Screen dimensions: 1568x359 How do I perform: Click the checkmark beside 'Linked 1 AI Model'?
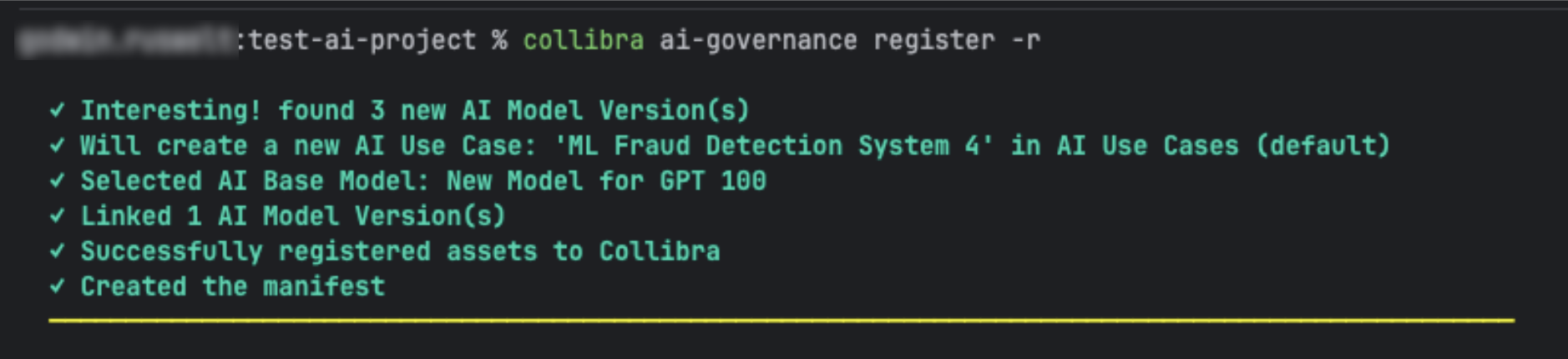coord(57,216)
